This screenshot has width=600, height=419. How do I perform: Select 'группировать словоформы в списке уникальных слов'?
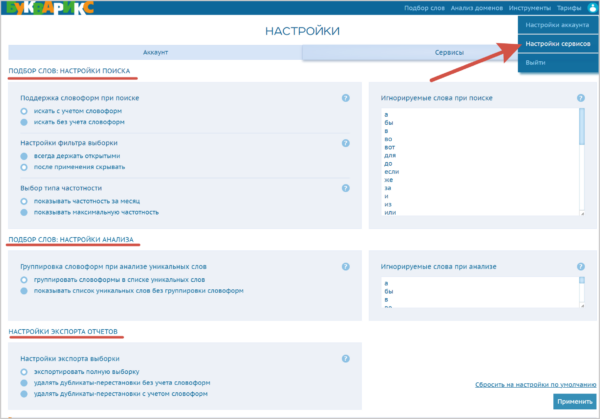(x=24, y=280)
